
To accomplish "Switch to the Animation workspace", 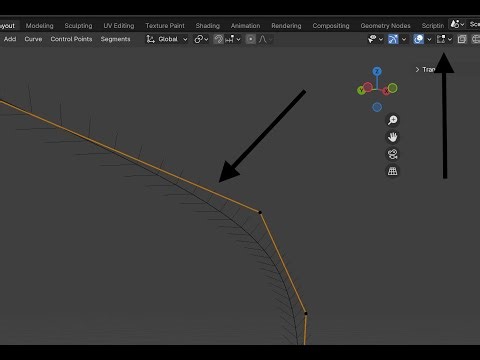I will click(x=245, y=26).
